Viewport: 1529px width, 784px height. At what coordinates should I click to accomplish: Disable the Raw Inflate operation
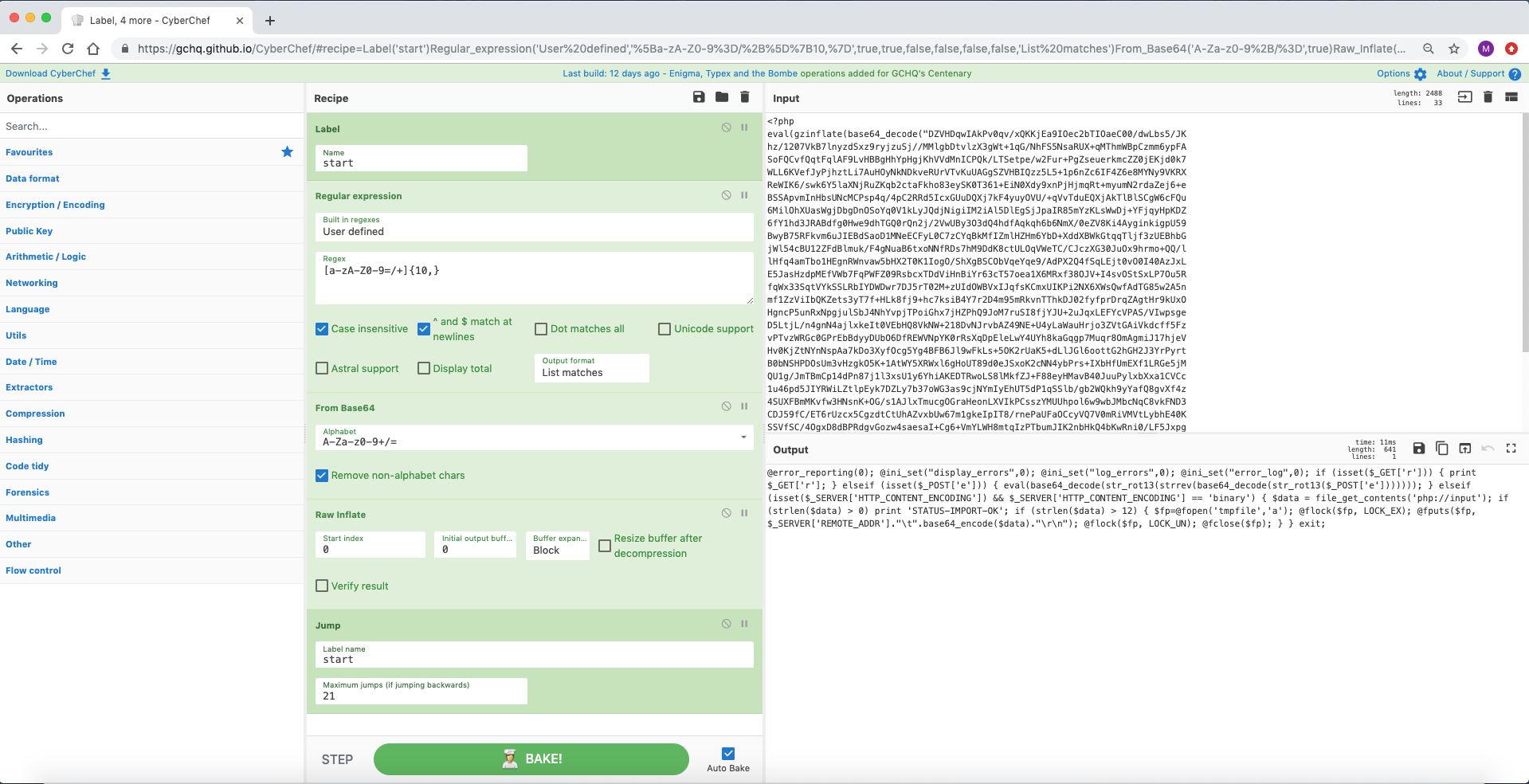click(727, 513)
